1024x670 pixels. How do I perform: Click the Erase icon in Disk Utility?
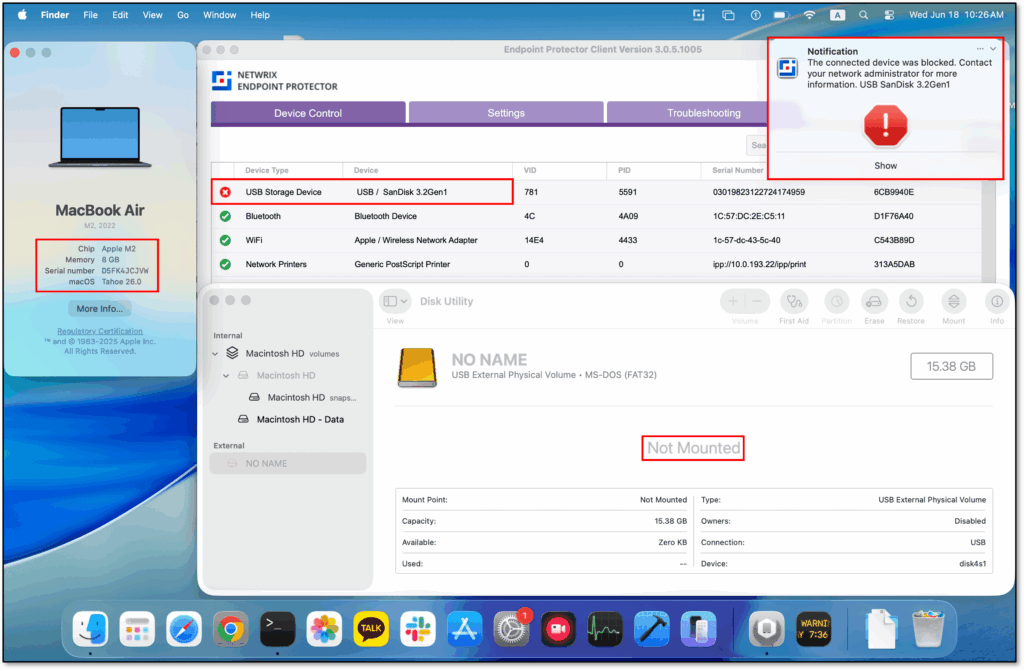pos(874,302)
